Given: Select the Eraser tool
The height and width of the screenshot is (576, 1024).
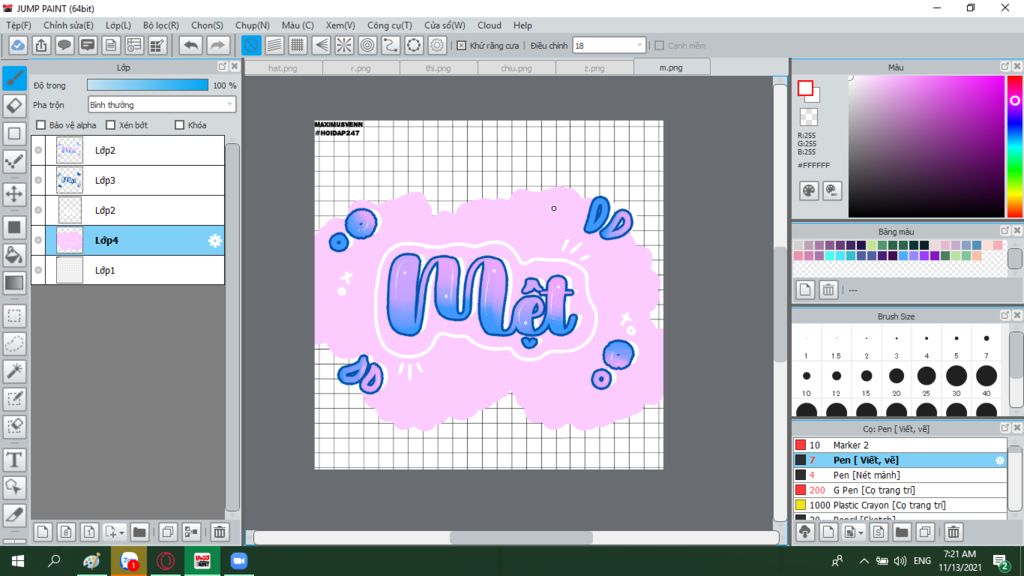Looking at the screenshot, I should click(14, 106).
